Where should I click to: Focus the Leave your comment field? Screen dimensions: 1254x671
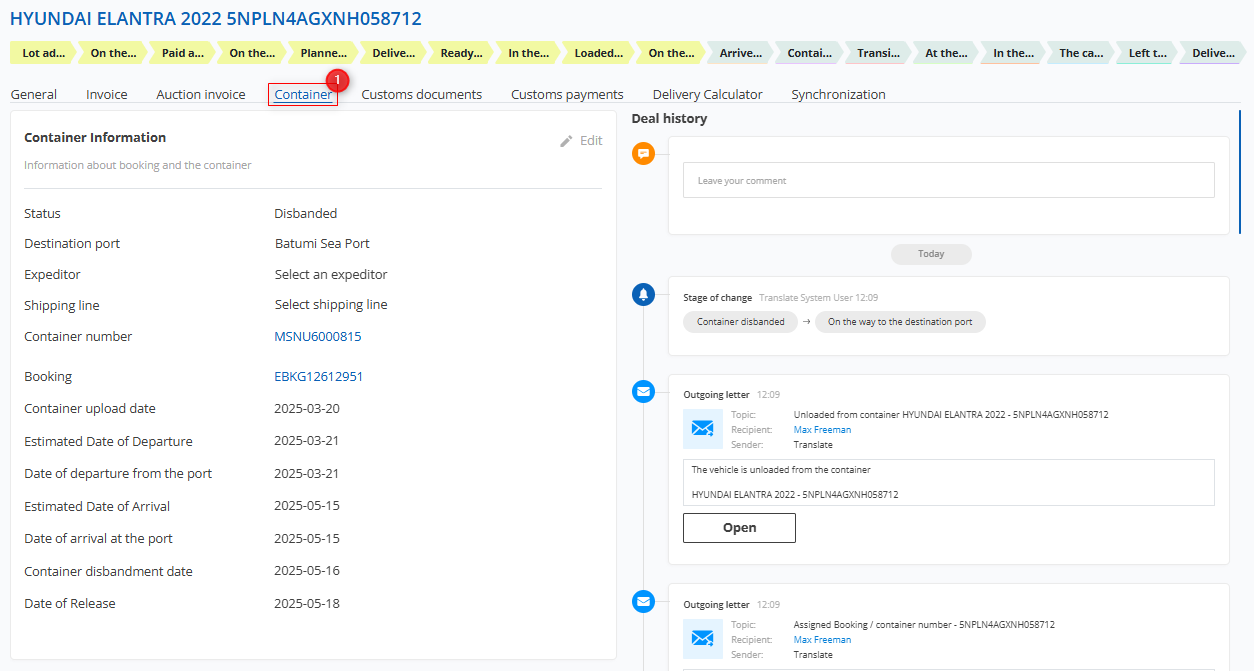[949, 180]
